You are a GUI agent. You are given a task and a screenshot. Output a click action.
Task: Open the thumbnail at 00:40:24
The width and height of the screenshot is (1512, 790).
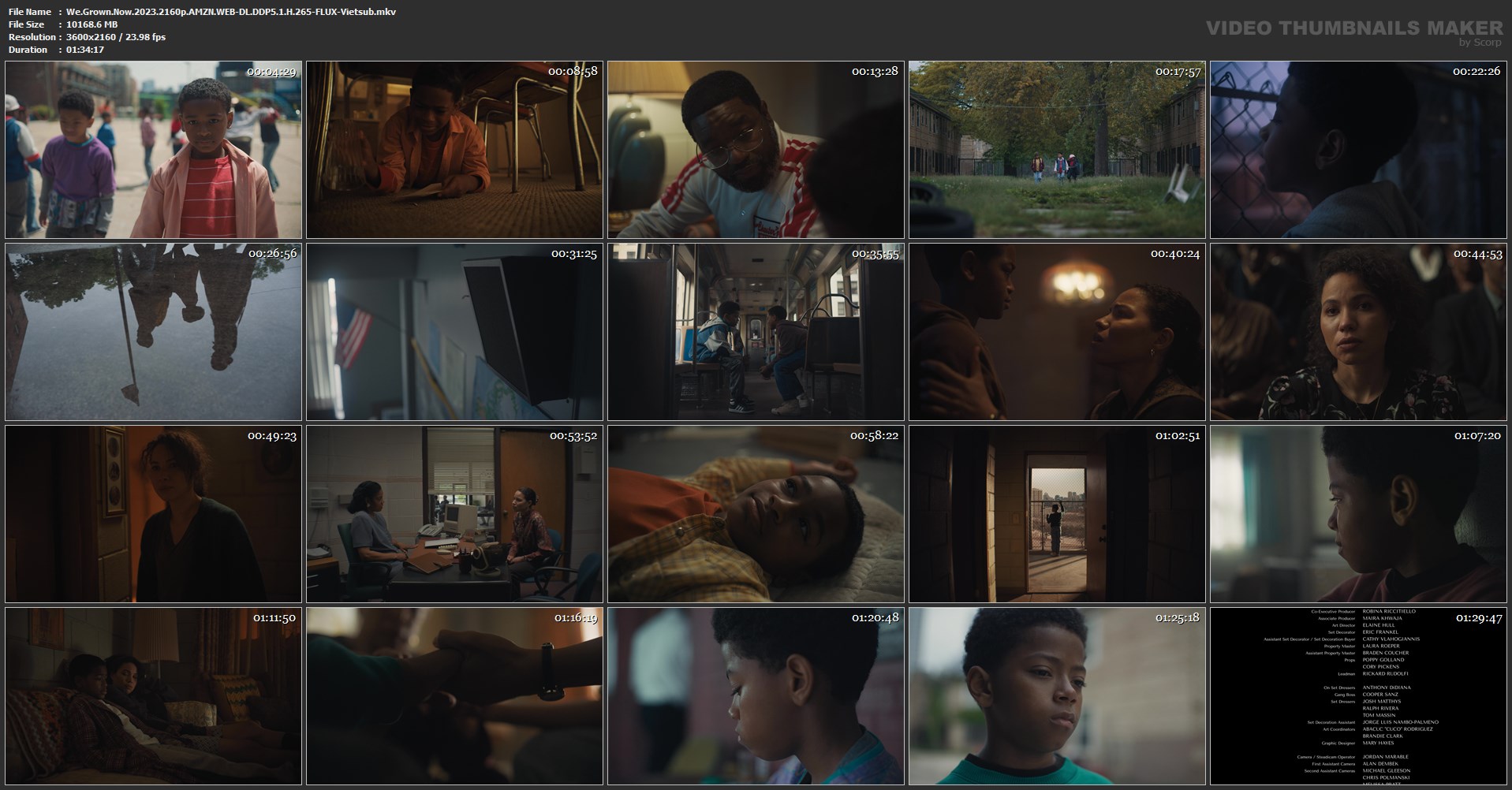click(1058, 332)
